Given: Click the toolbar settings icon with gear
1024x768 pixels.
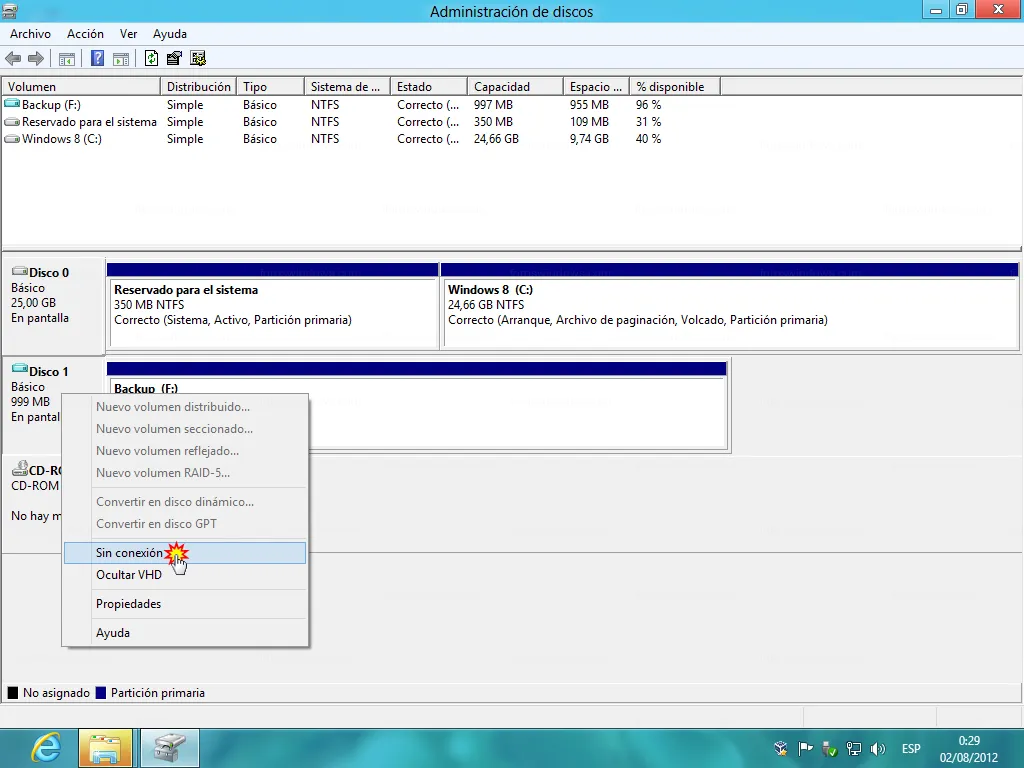Looking at the screenshot, I should (198, 58).
